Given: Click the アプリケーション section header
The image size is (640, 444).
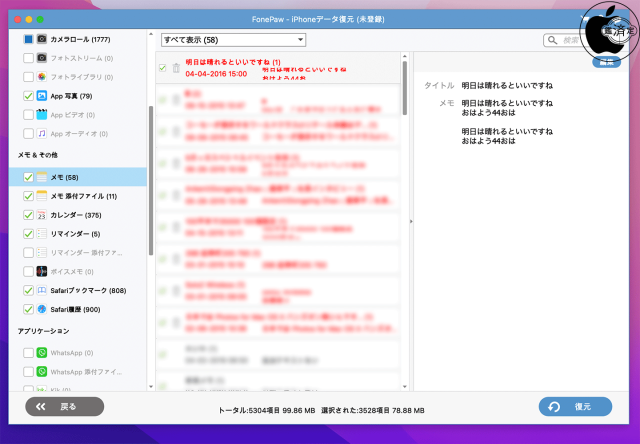Looking at the screenshot, I should (x=43, y=331).
